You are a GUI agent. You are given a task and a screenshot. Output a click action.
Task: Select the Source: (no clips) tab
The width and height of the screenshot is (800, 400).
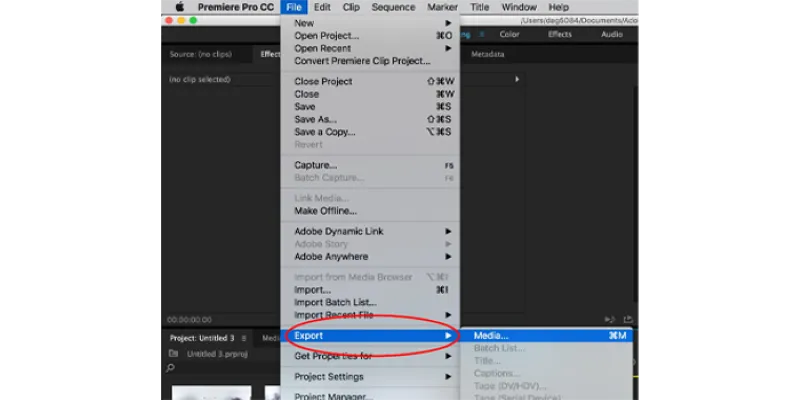(201, 54)
